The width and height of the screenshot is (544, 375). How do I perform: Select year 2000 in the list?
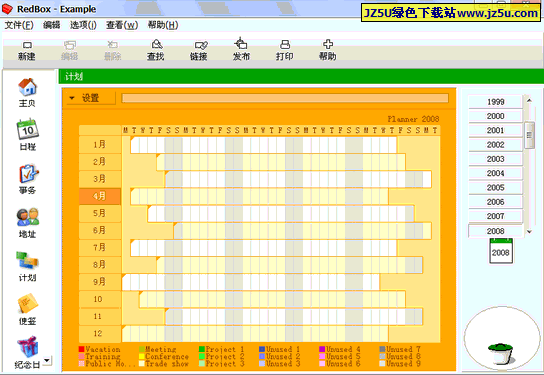click(x=495, y=116)
